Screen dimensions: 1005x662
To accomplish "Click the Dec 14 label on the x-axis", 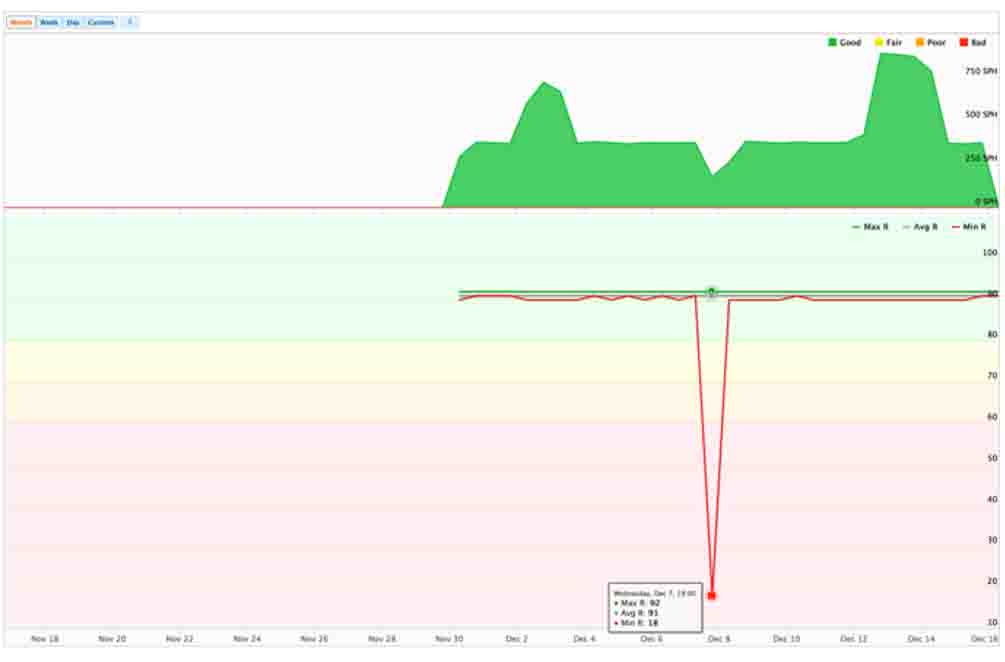I will (x=921, y=638).
